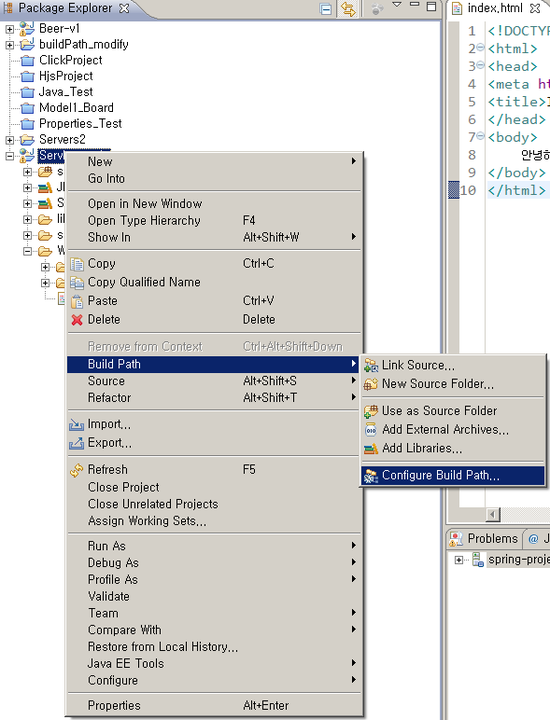This screenshot has height=720, width=550.
Task: Open the Configure submenu
Action: tap(213, 681)
